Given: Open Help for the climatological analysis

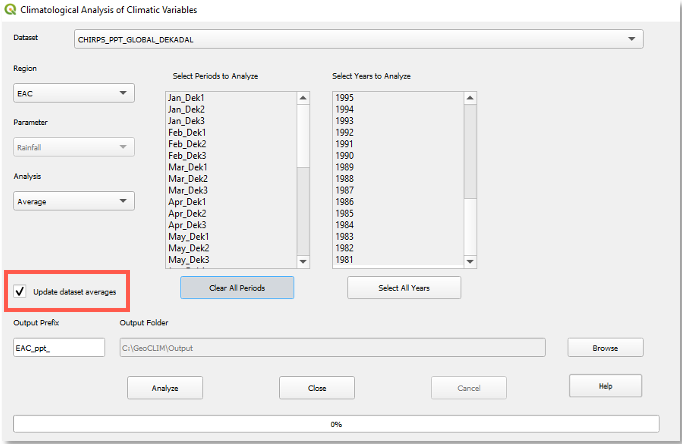Looking at the screenshot, I should [604, 386].
